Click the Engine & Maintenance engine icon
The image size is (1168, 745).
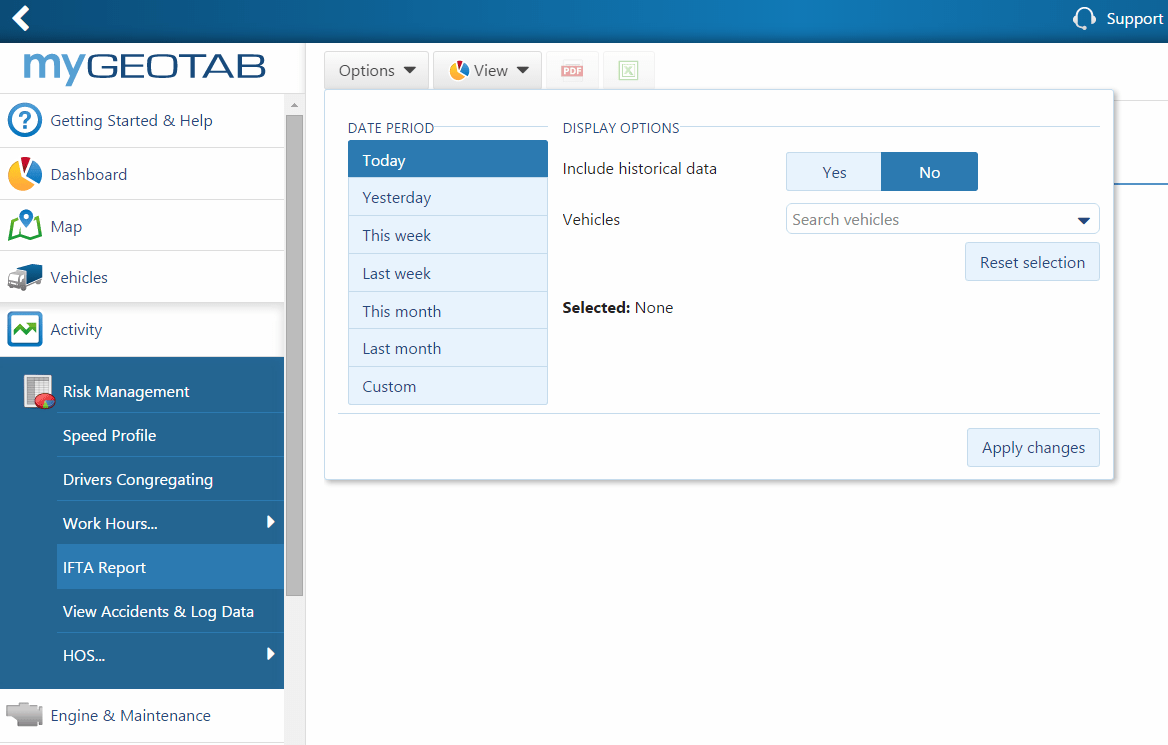[x=25, y=714]
